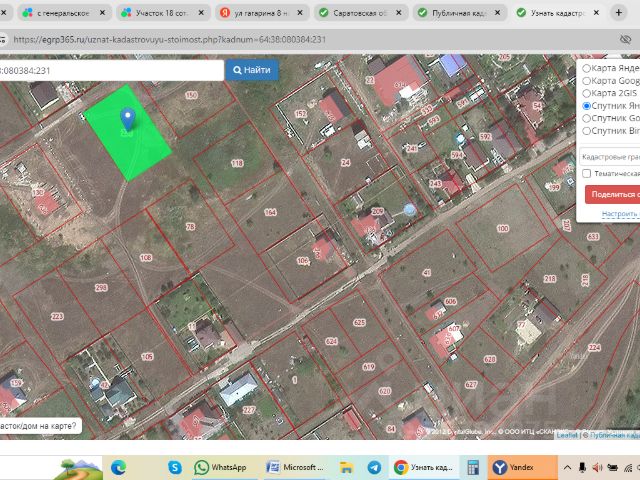Select the Карта 2GIS radio option
Image resolution: width=640 pixels, height=480 pixels.
(x=587, y=93)
